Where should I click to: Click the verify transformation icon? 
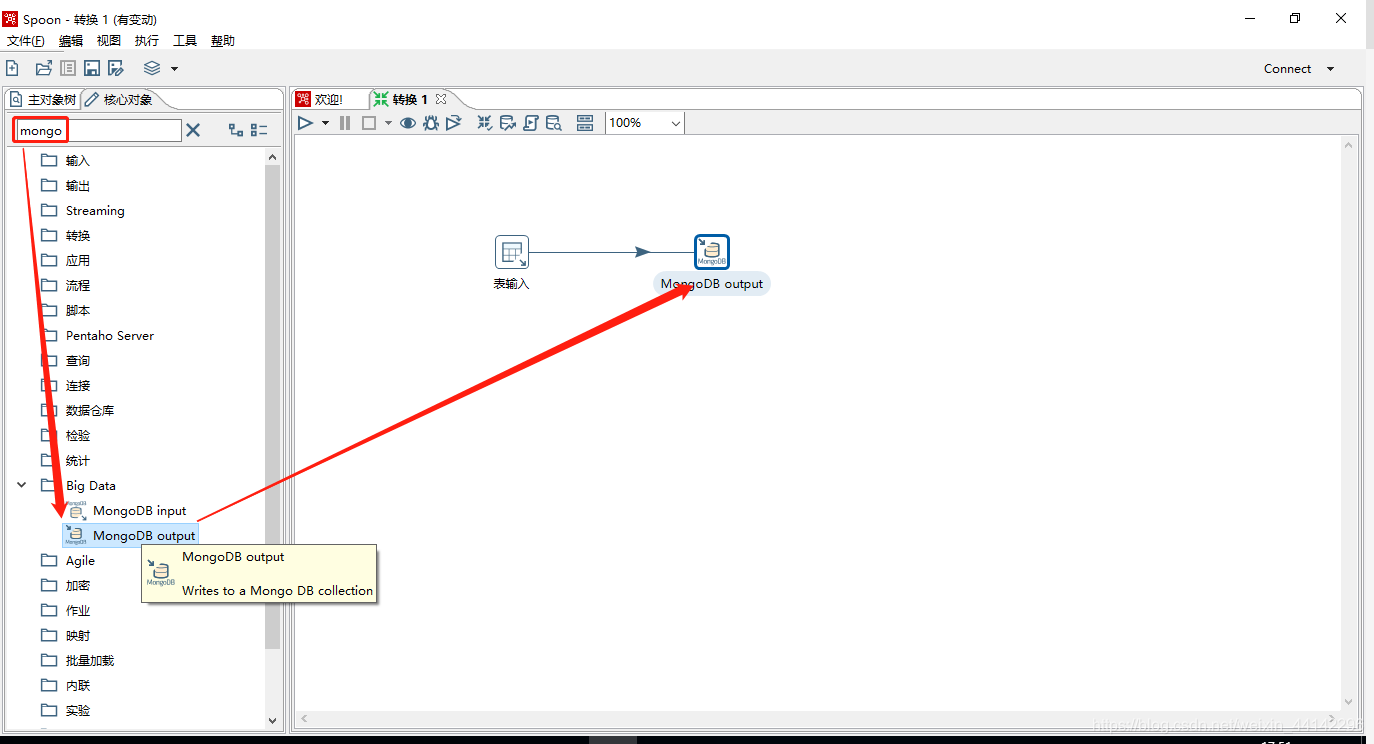click(485, 123)
